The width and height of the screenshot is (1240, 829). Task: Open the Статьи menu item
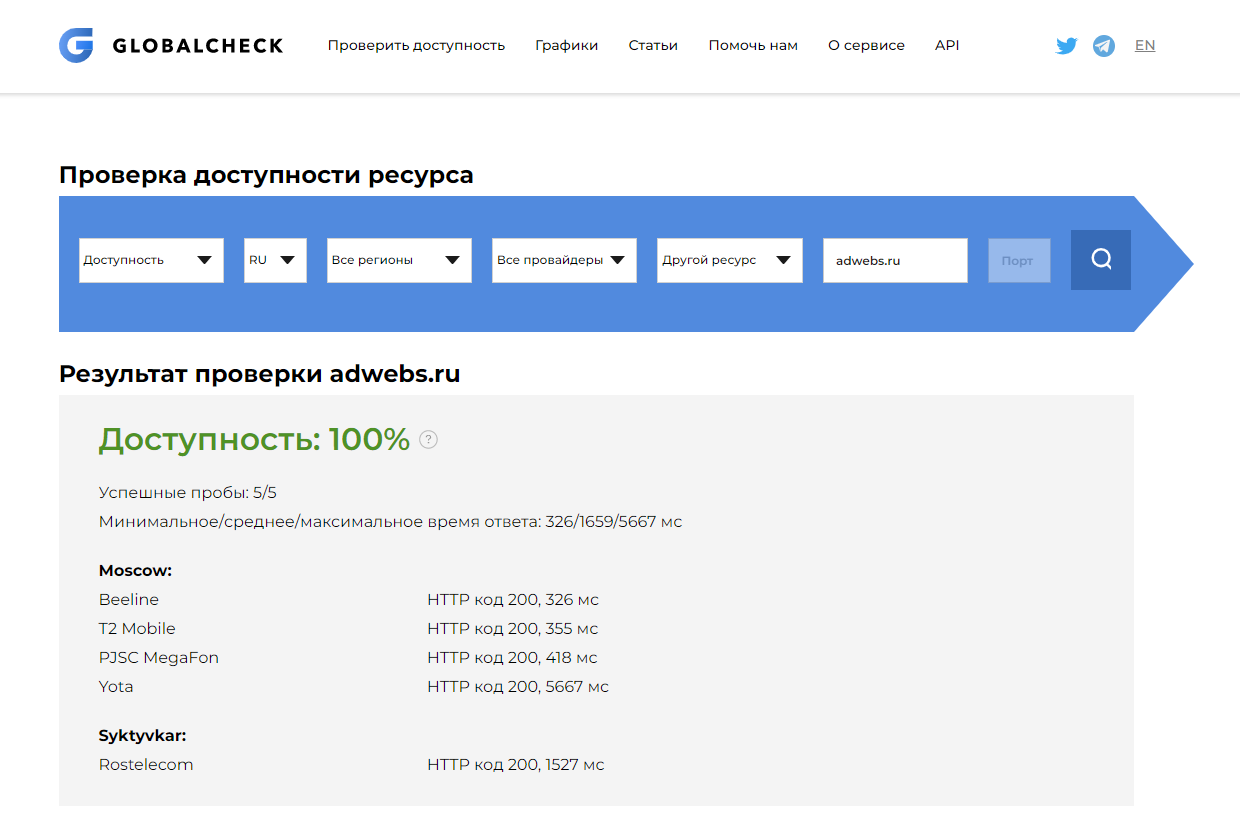click(653, 46)
